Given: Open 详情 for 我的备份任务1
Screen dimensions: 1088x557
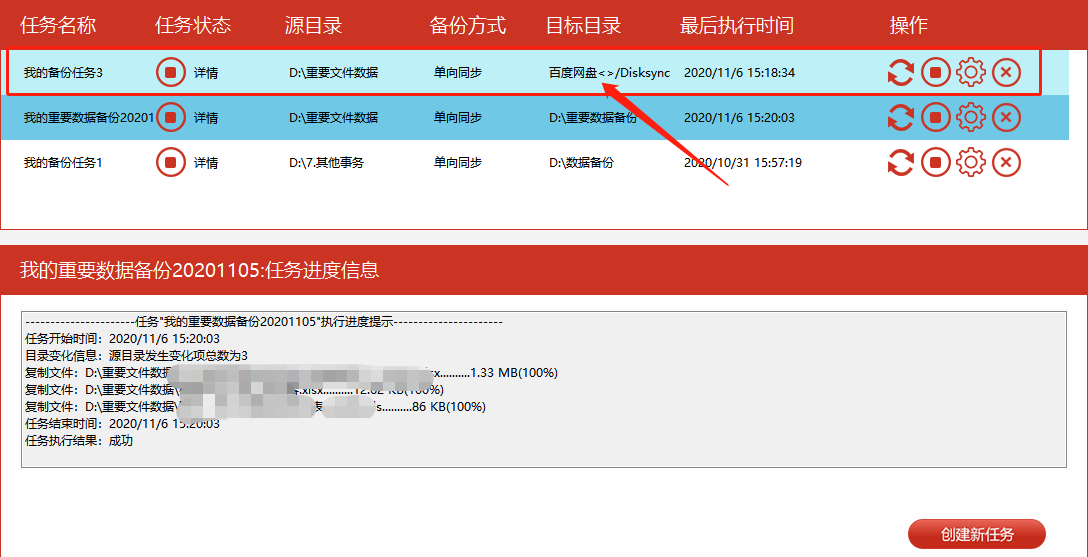Looking at the screenshot, I should 206,162.
